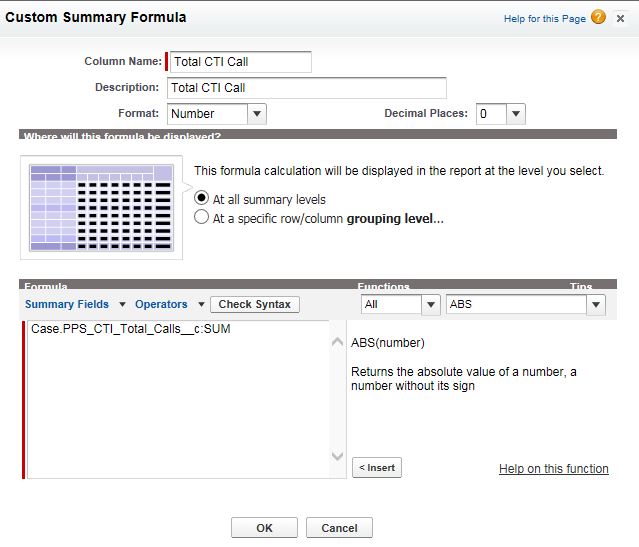Click the report grid preview thumbnail

(101, 208)
